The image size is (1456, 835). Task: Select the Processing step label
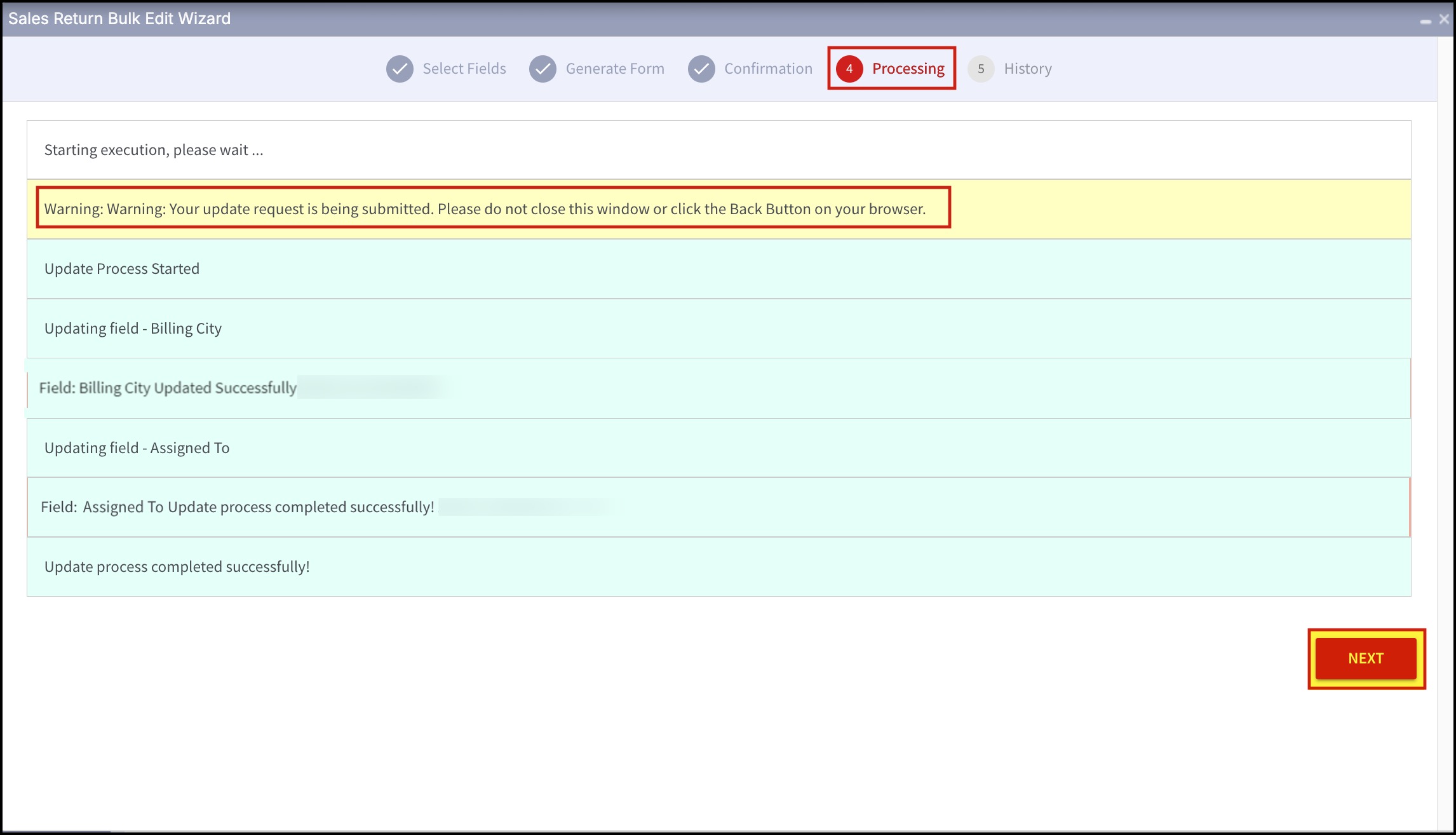click(908, 69)
